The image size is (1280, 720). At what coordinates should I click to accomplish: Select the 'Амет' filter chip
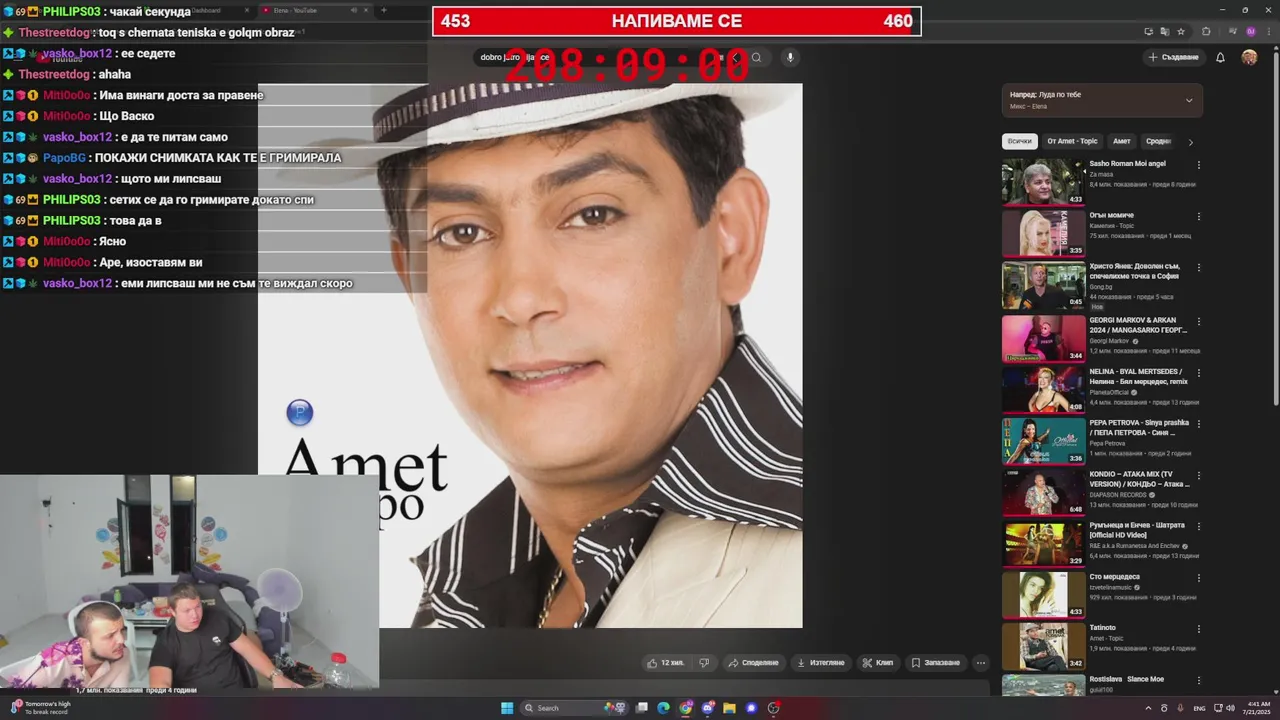click(x=1122, y=141)
